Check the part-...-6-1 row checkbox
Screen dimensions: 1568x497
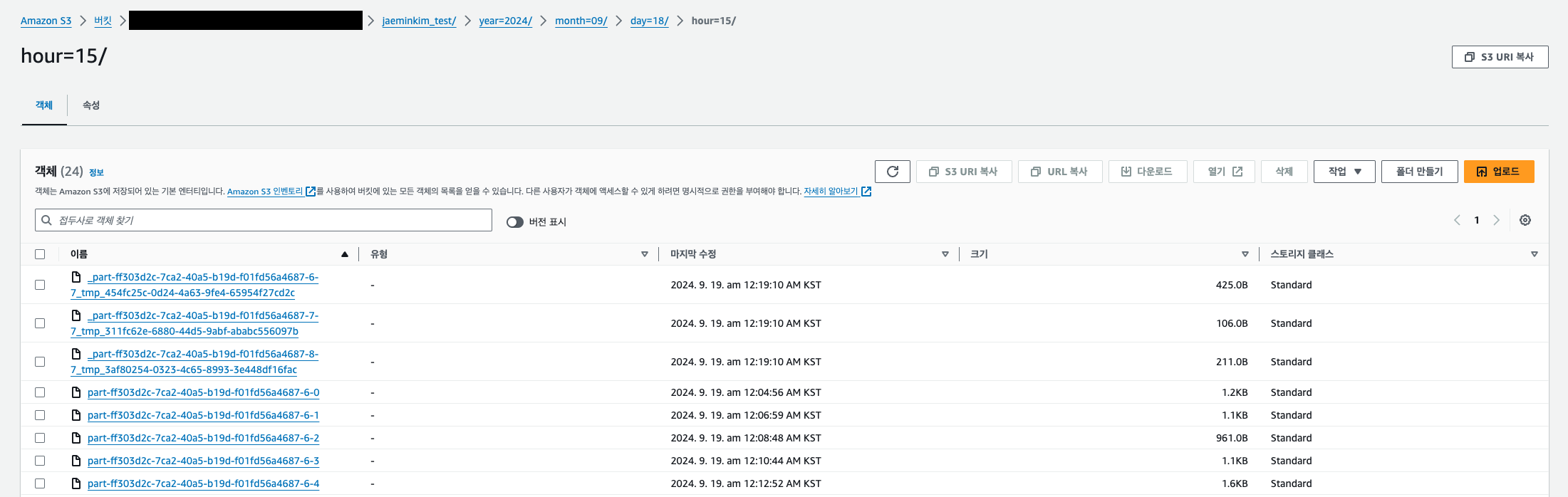(x=40, y=415)
